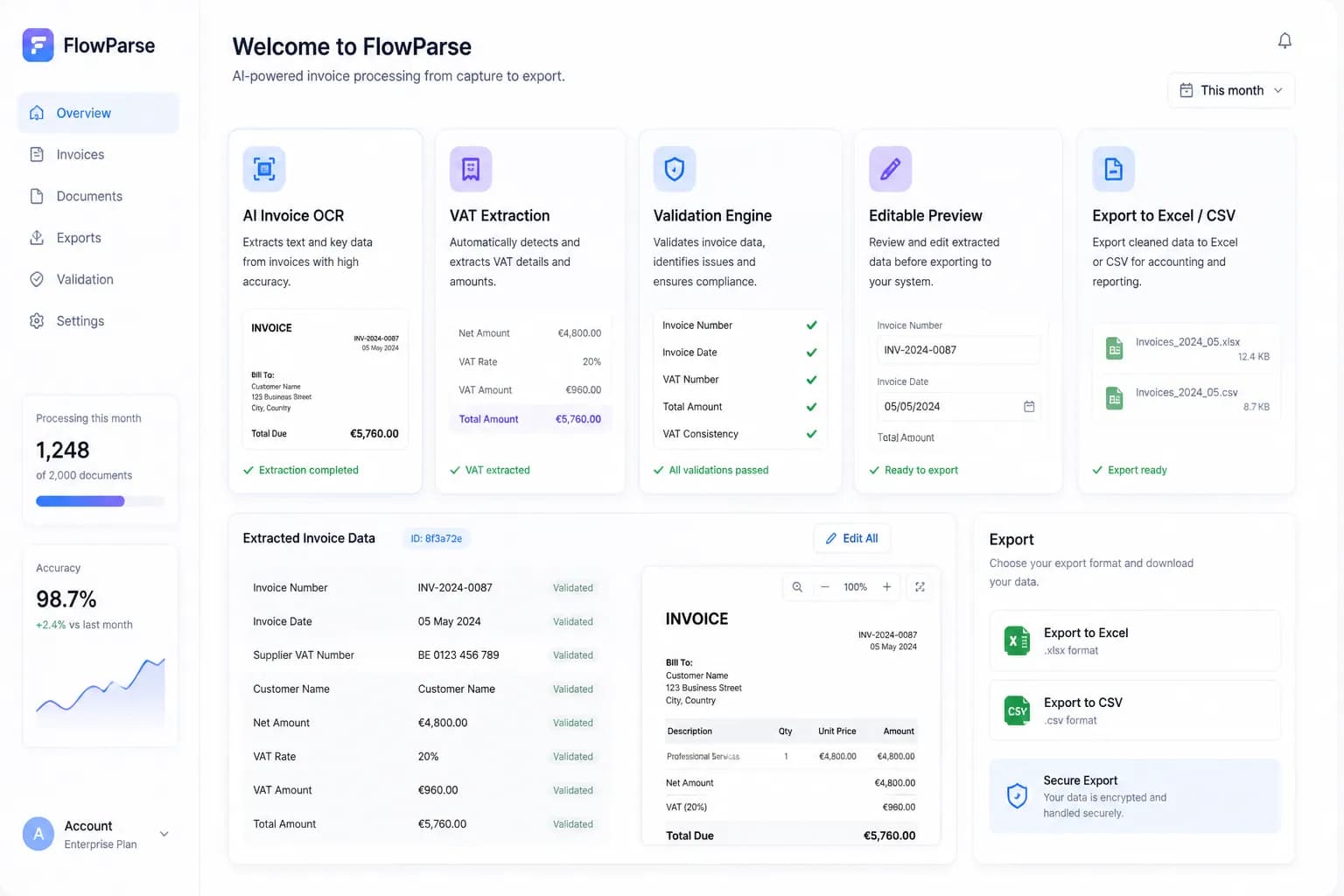The width and height of the screenshot is (1344, 896).
Task: Click the All validations passed status
Action: [710, 470]
